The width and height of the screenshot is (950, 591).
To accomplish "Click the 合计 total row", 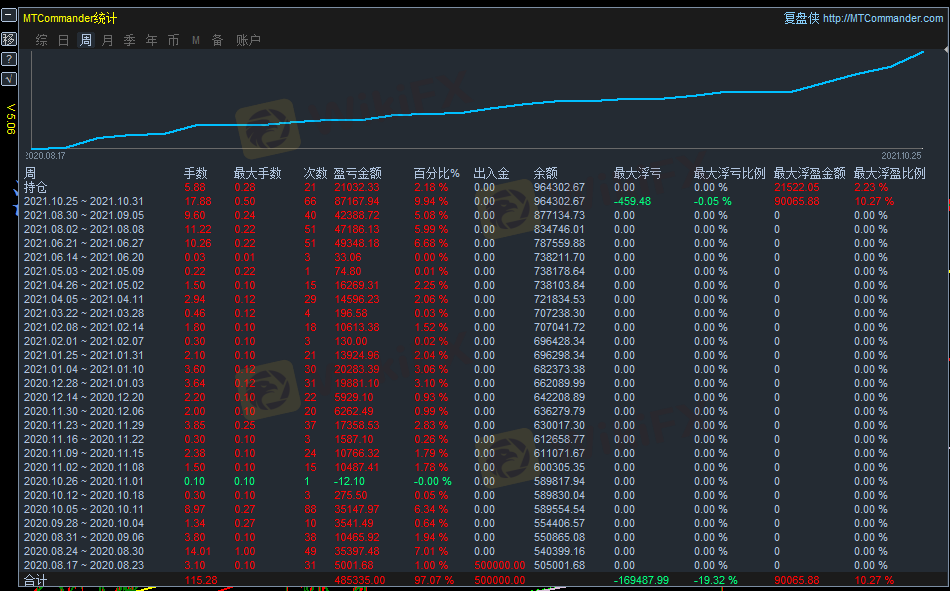I will 35,580.
